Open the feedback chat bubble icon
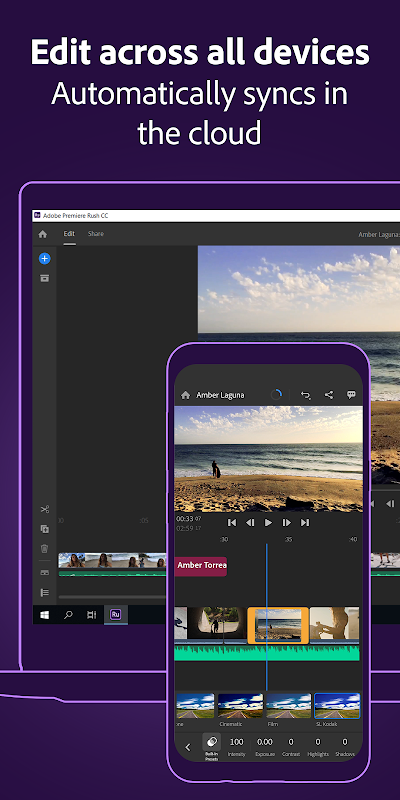 [351, 395]
